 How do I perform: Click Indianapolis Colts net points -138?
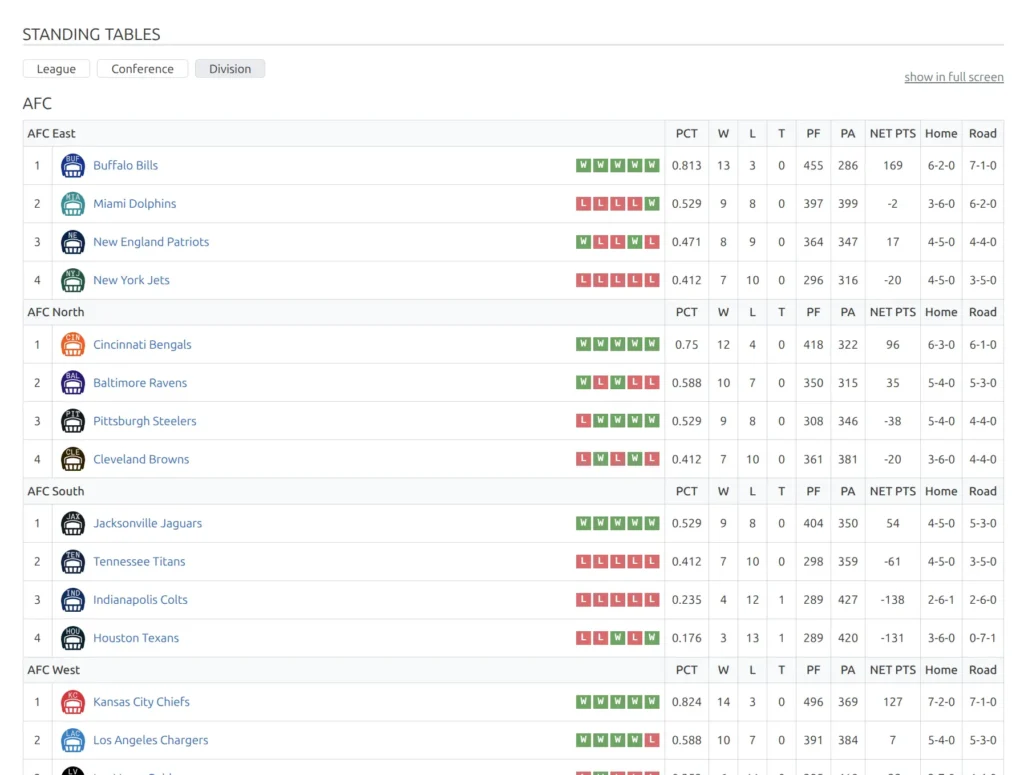pyautogui.click(x=893, y=599)
